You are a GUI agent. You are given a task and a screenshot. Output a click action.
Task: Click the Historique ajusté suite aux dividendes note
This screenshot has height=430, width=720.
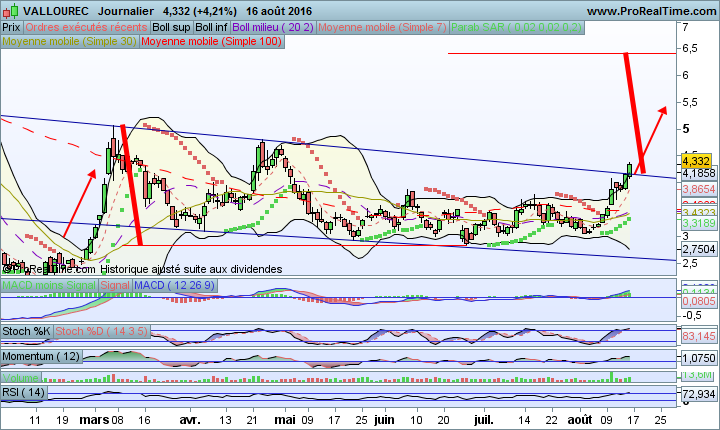pos(191,269)
